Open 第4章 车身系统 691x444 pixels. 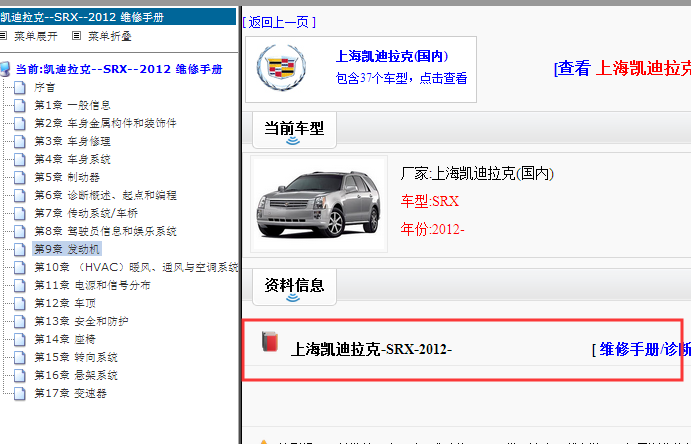coord(72,159)
